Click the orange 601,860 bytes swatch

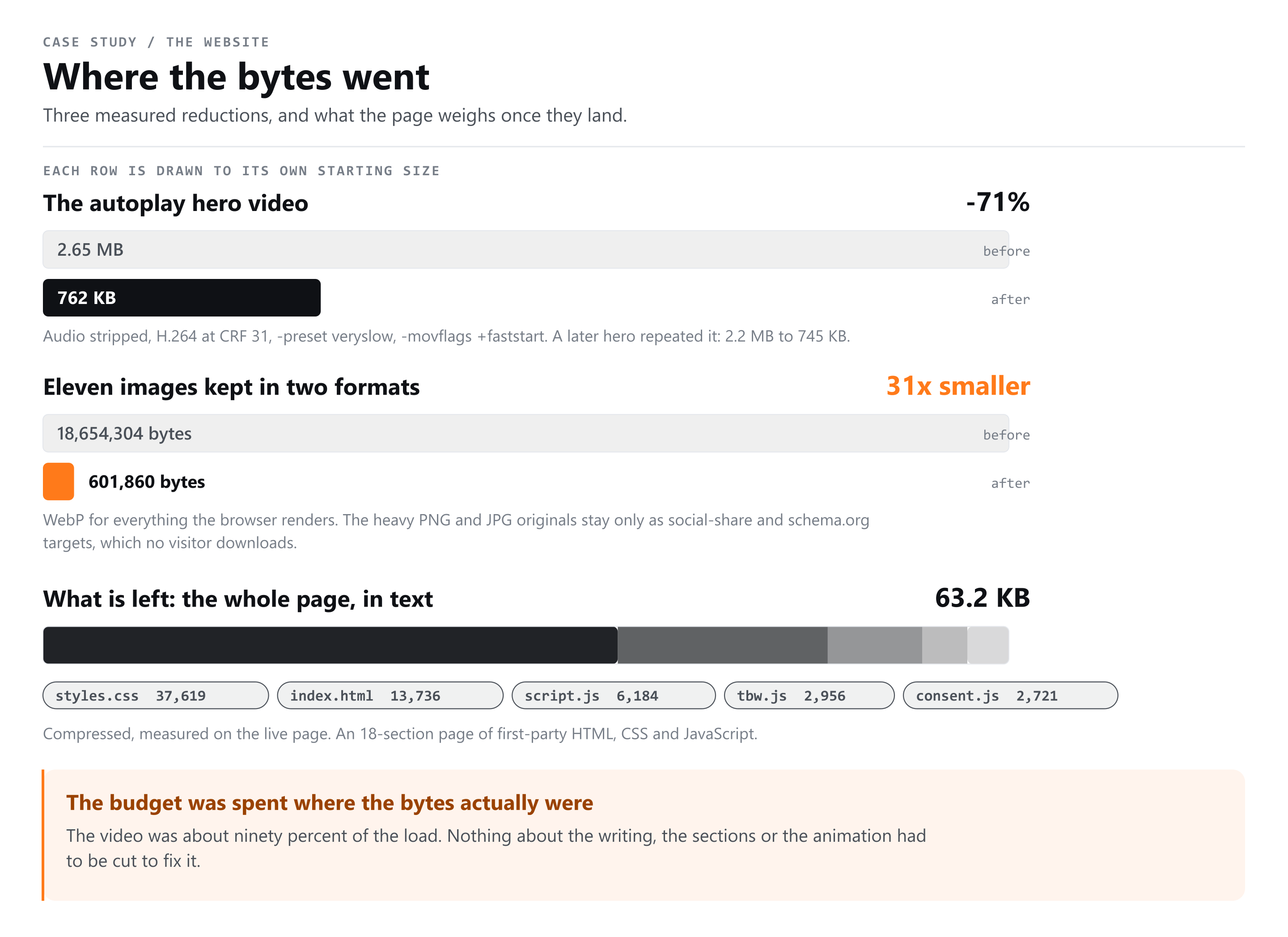(x=59, y=481)
